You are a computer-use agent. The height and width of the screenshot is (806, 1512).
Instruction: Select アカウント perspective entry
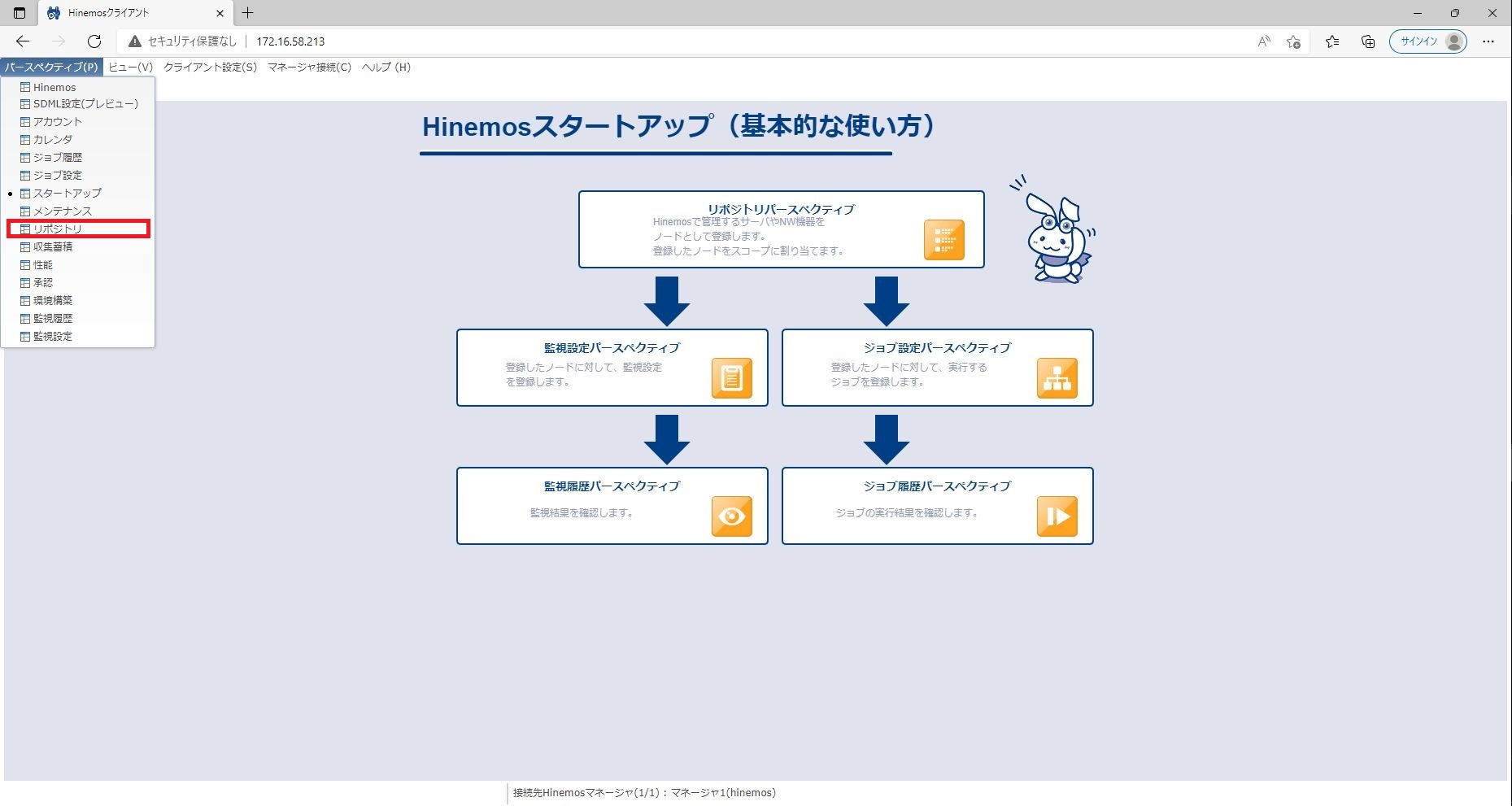tap(78, 122)
